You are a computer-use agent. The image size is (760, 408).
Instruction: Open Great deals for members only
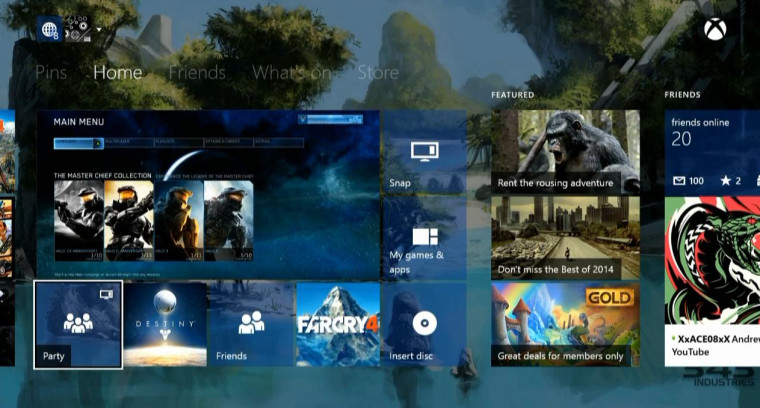click(565, 325)
